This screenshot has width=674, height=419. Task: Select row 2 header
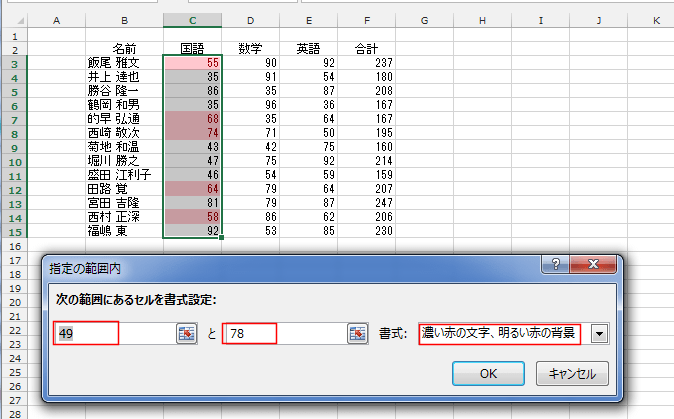click(x=15, y=50)
